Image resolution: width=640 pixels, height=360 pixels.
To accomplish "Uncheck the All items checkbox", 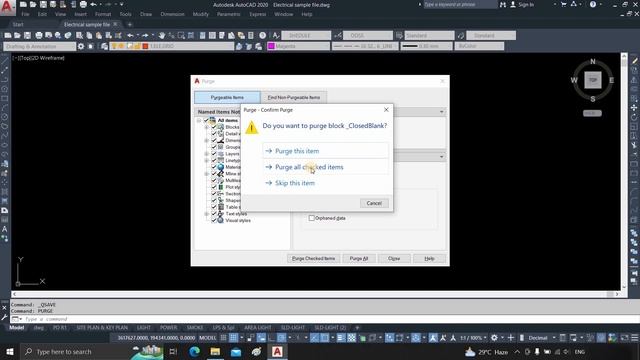I will pos(206,120).
